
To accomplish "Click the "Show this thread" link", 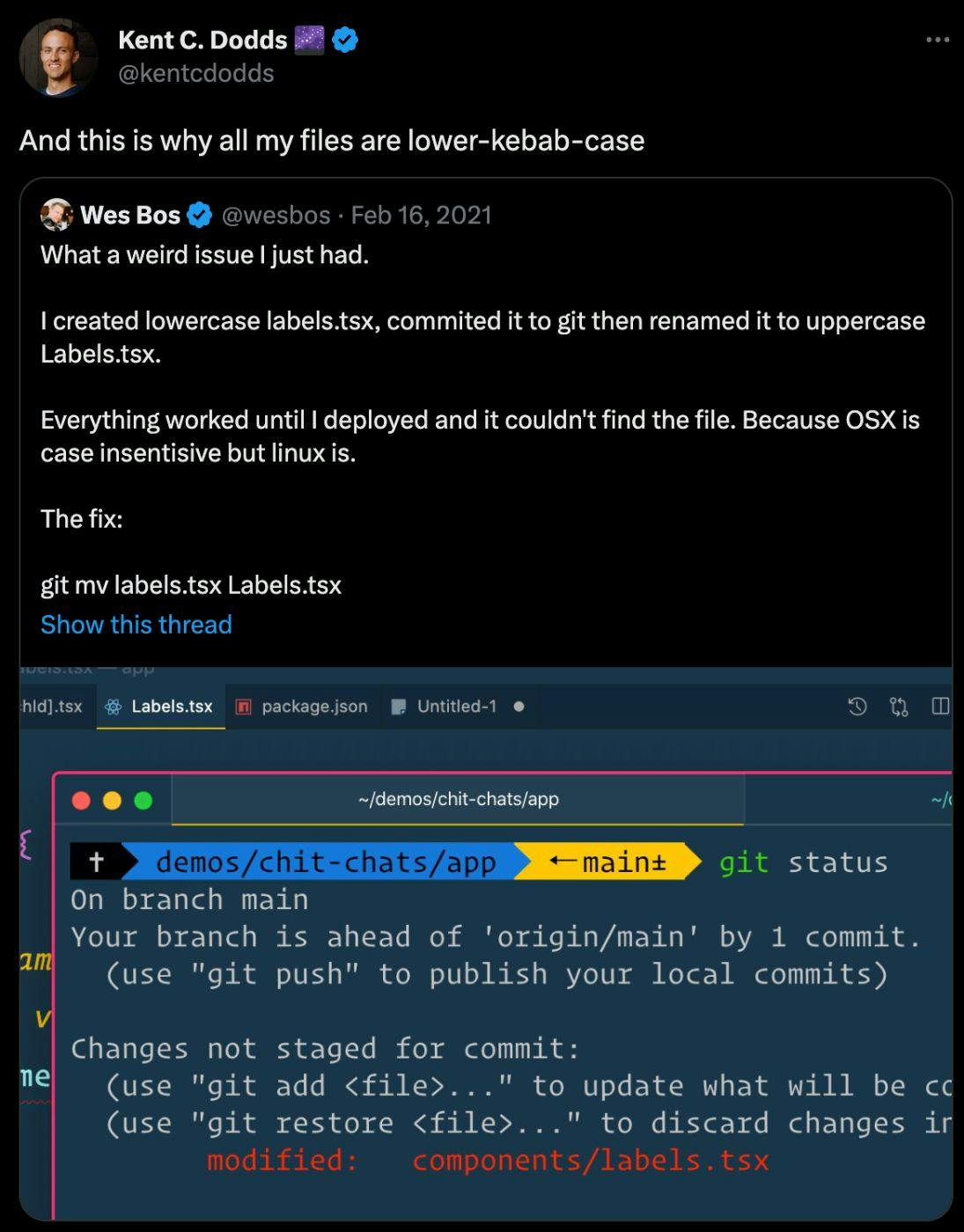I will pyautogui.click(x=136, y=625).
